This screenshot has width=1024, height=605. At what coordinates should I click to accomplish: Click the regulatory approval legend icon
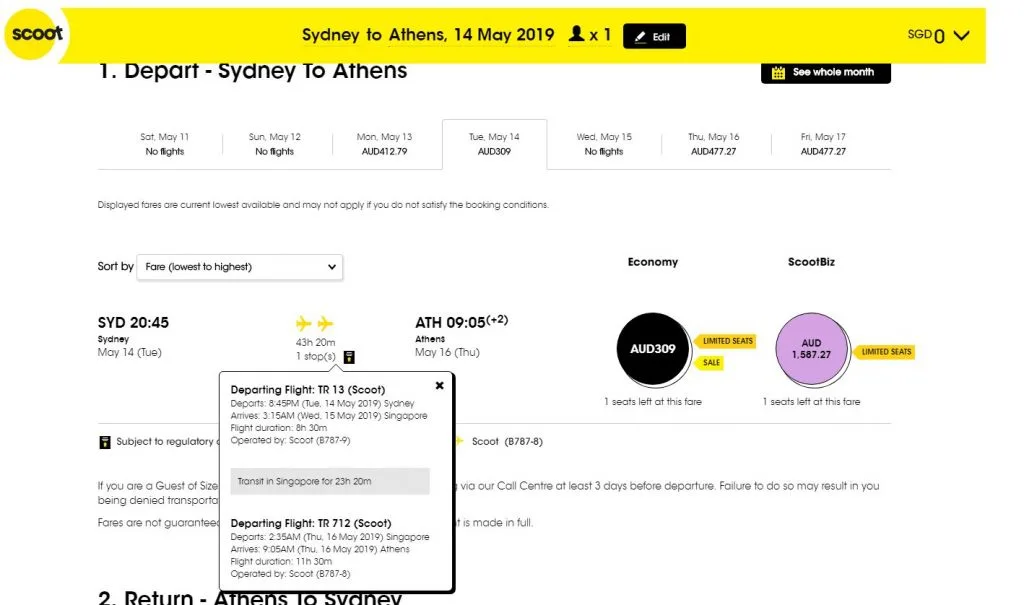click(104, 442)
